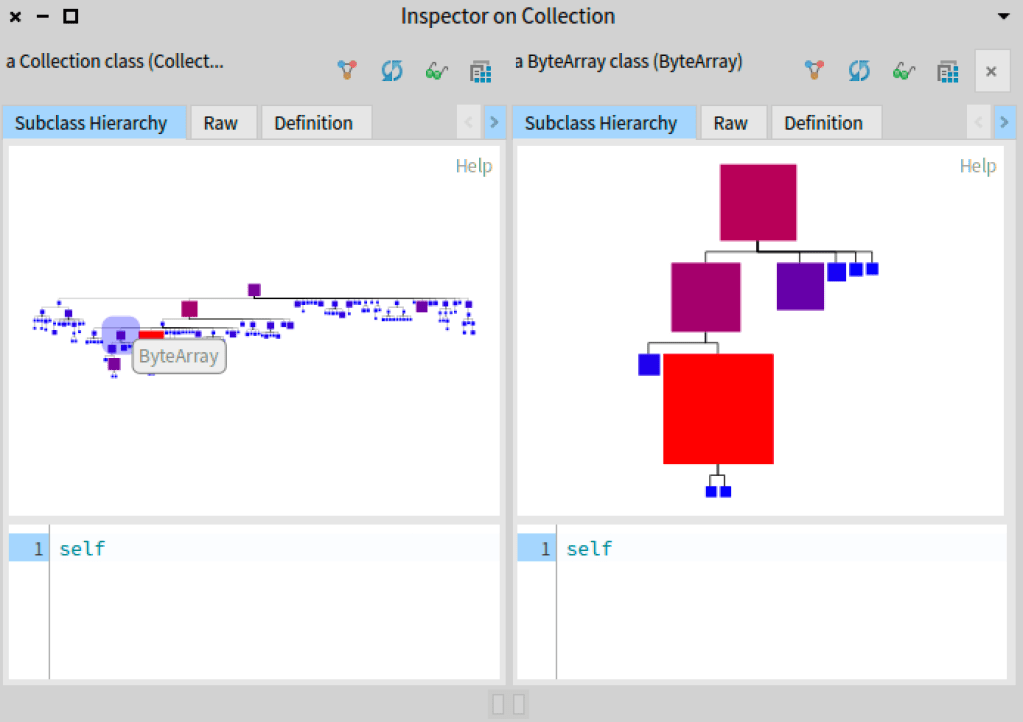Open Definition tab in ByteArray pane

point(823,123)
